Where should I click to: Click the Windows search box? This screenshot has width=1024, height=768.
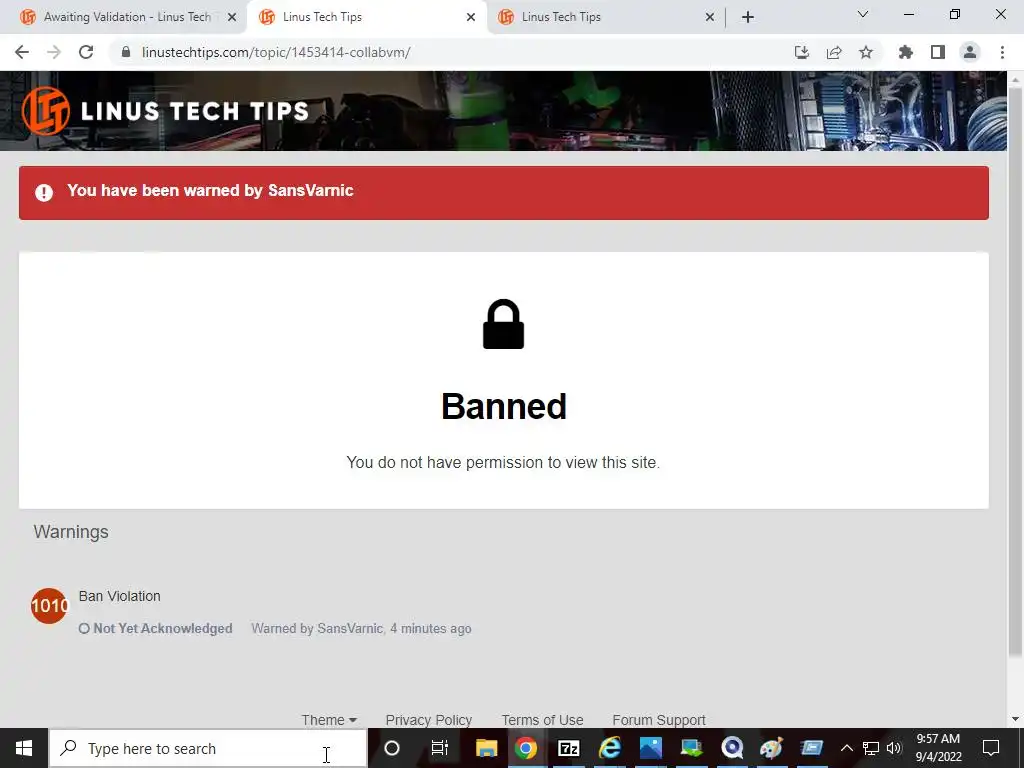pos(208,748)
